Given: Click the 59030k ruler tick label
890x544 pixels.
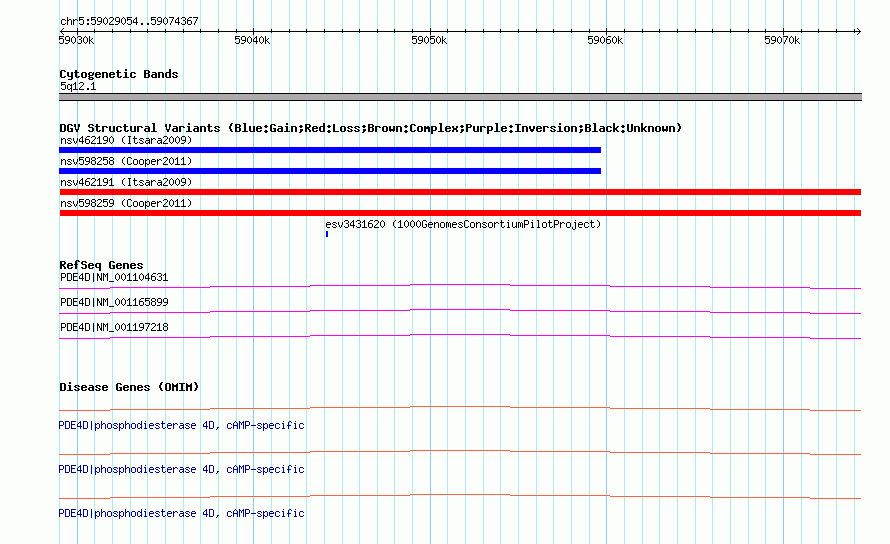Looking at the screenshot, I should point(77,40).
